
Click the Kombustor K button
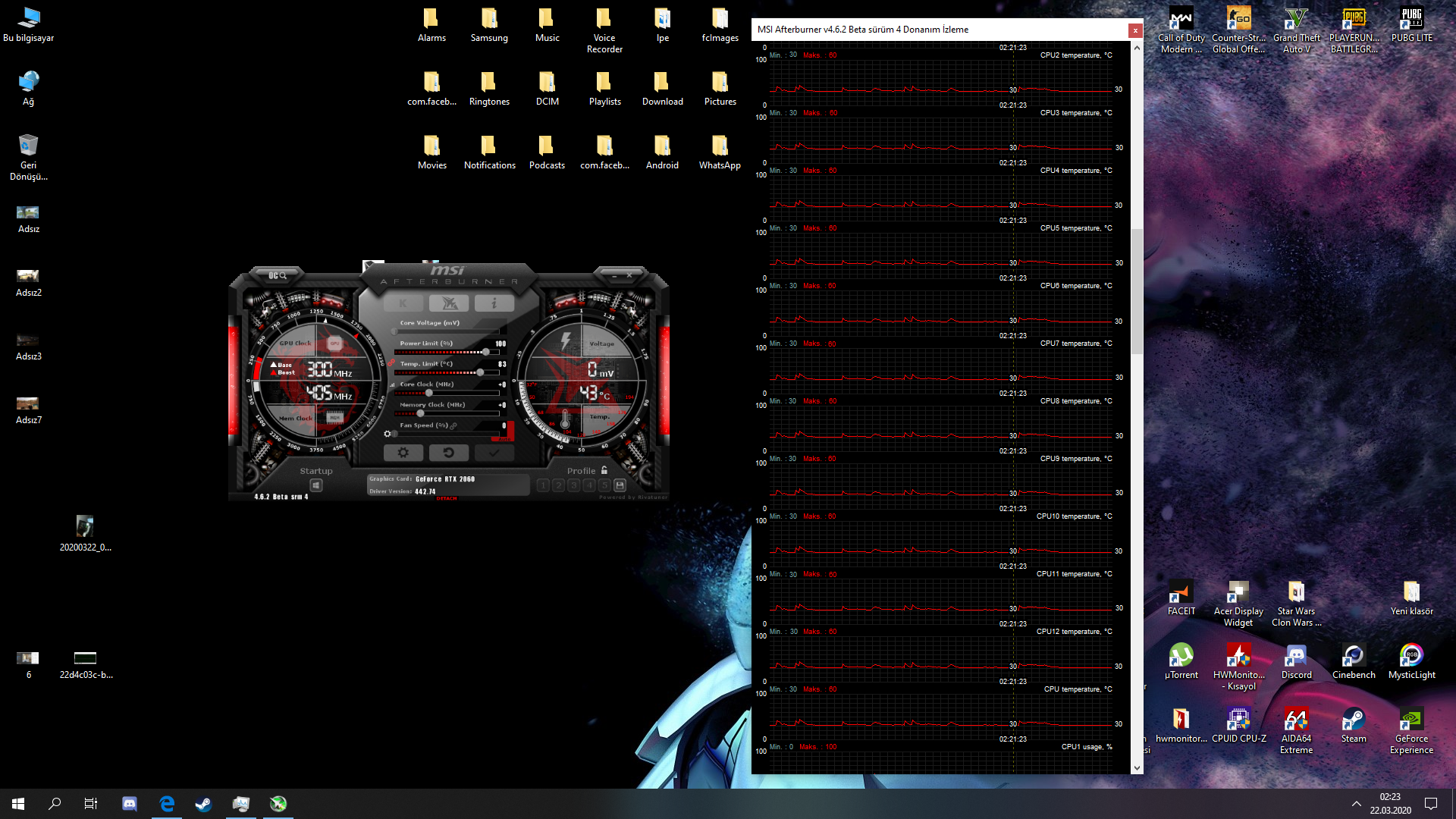click(x=403, y=303)
